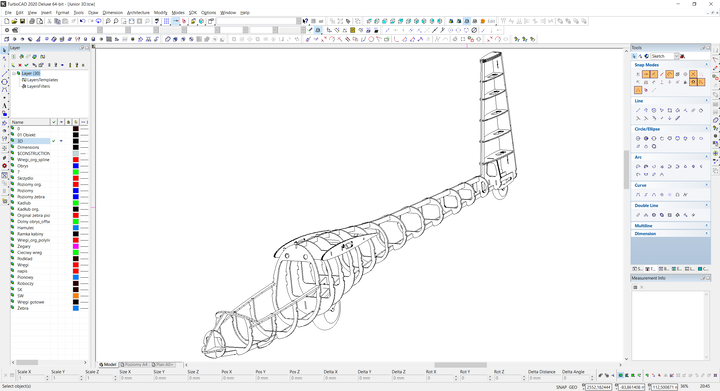Toggle the highlighted arc snap mode button
This screenshot has height=391, width=720.
(x=669, y=74)
